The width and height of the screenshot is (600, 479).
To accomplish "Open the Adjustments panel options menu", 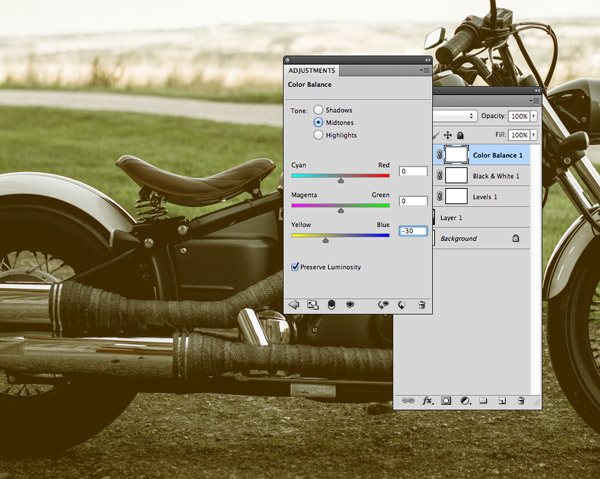I will click(424, 71).
